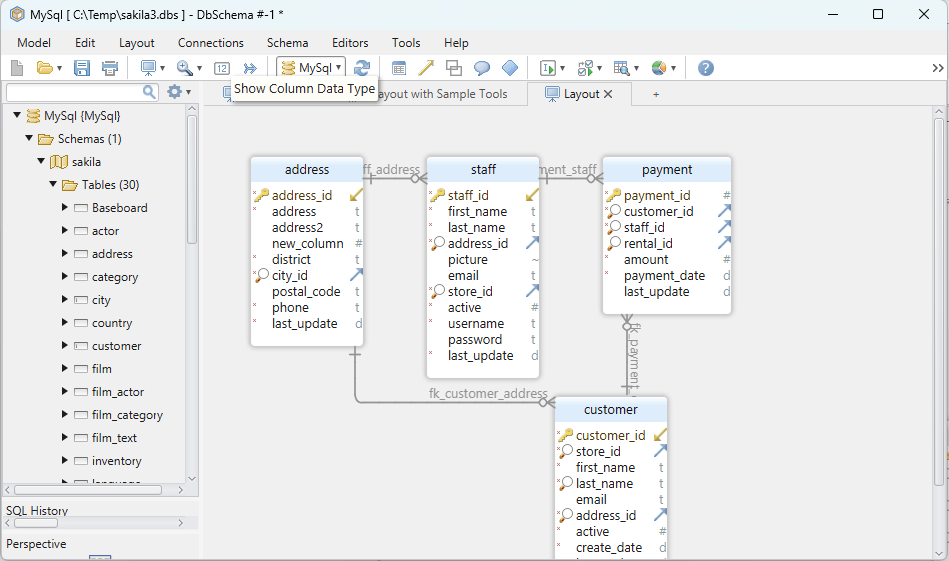Open the Edit menu
The image size is (949, 561).
tap(85, 43)
